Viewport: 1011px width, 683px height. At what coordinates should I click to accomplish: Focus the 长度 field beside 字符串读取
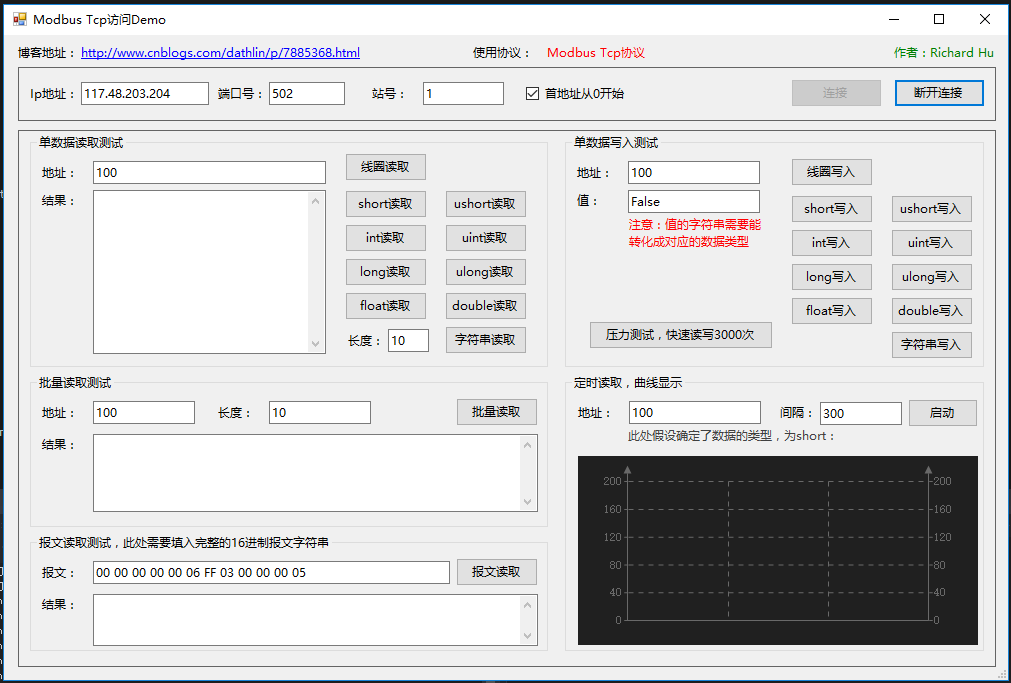pyautogui.click(x=408, y=341)
